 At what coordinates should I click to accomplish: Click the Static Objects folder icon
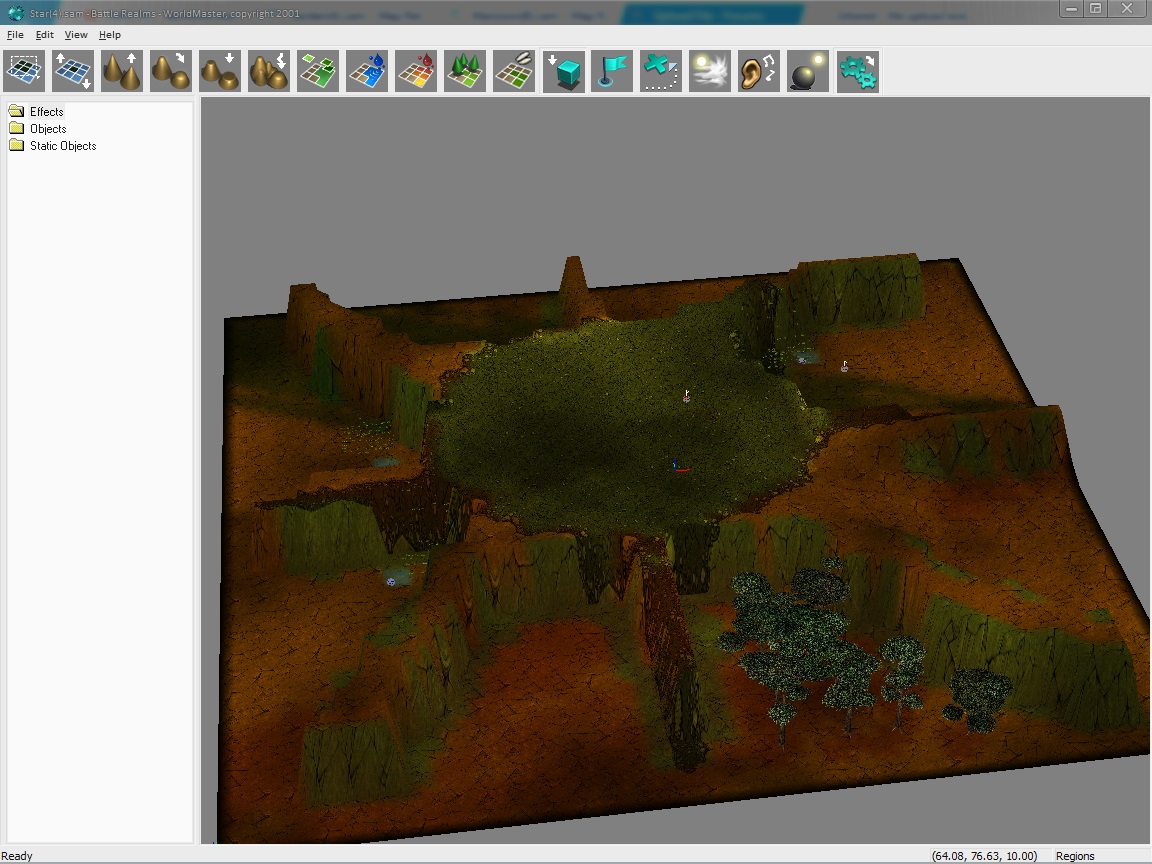click(16, 145)
